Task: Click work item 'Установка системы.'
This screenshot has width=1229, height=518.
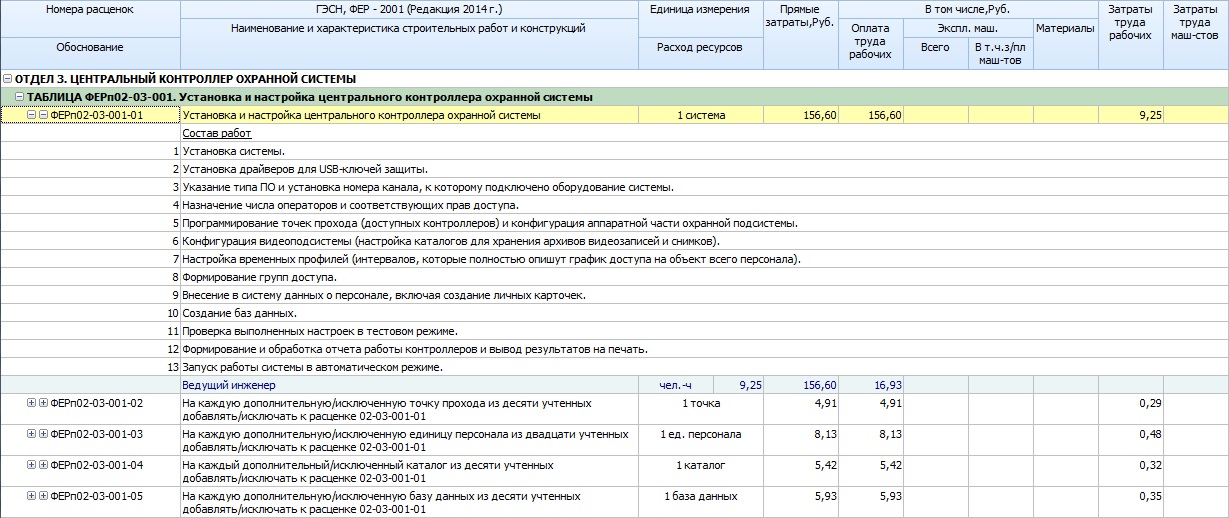Action: click(x=234, y=151)
